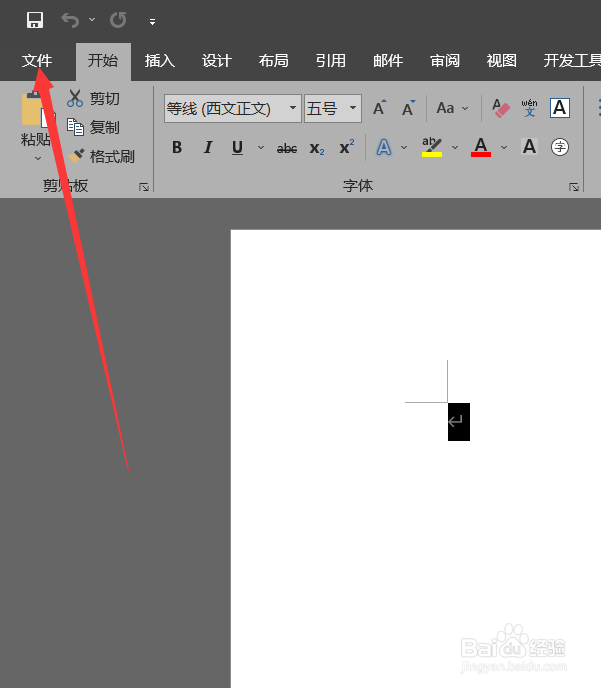Switch to the 设计 (Design) tab
Screen dimensions: 601x688
217,61
